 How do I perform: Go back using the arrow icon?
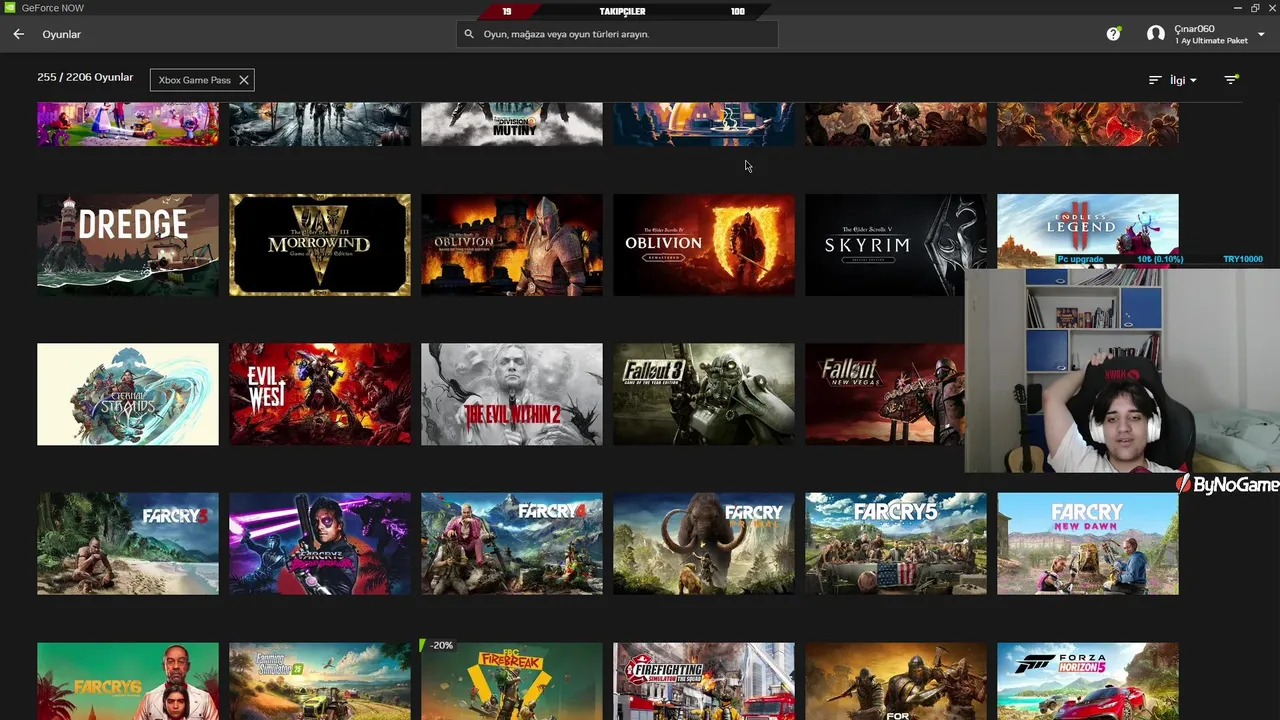(18, 34)
